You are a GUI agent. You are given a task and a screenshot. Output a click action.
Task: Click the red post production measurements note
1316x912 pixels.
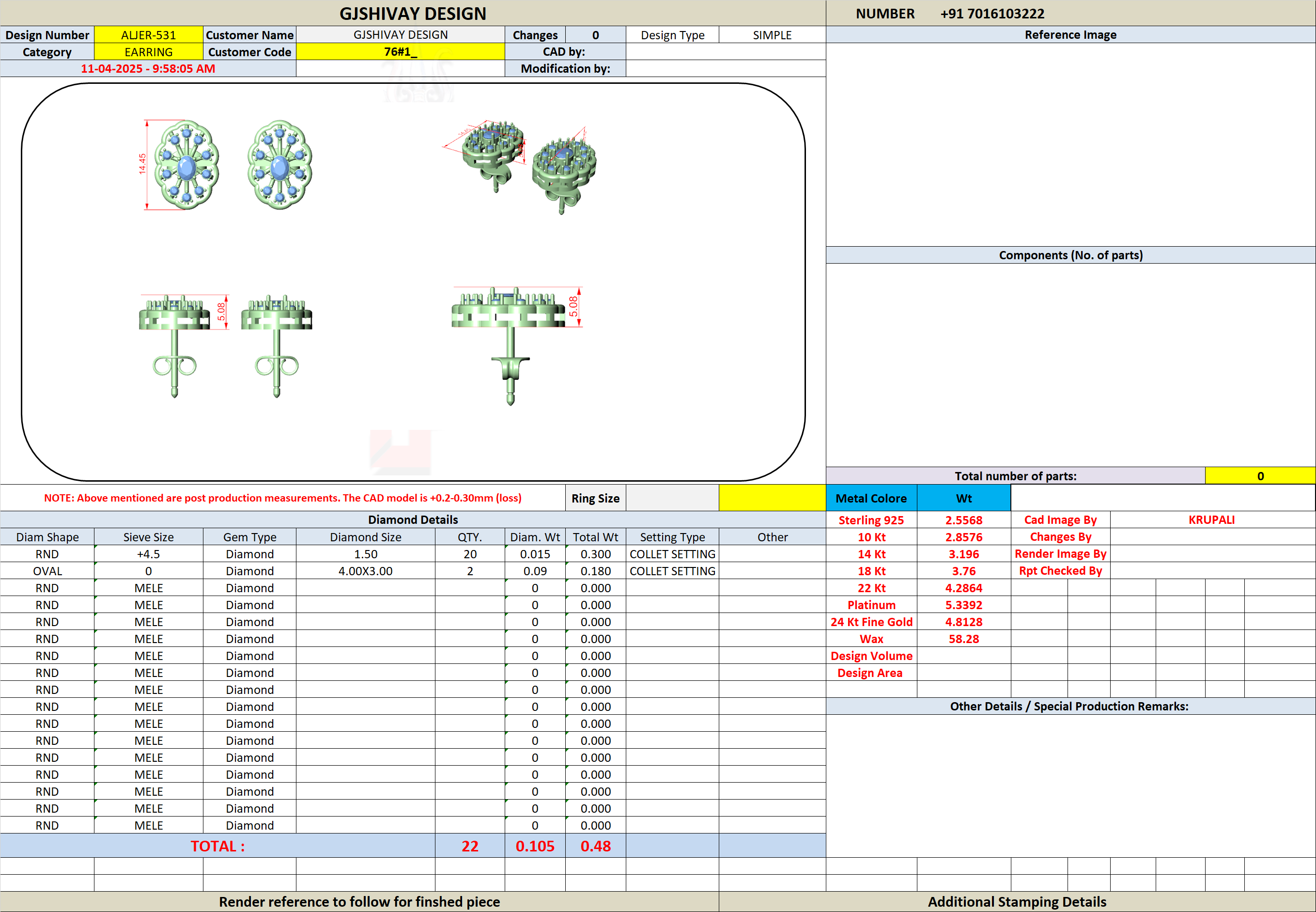pyautogui.click(x=283, y=498)
